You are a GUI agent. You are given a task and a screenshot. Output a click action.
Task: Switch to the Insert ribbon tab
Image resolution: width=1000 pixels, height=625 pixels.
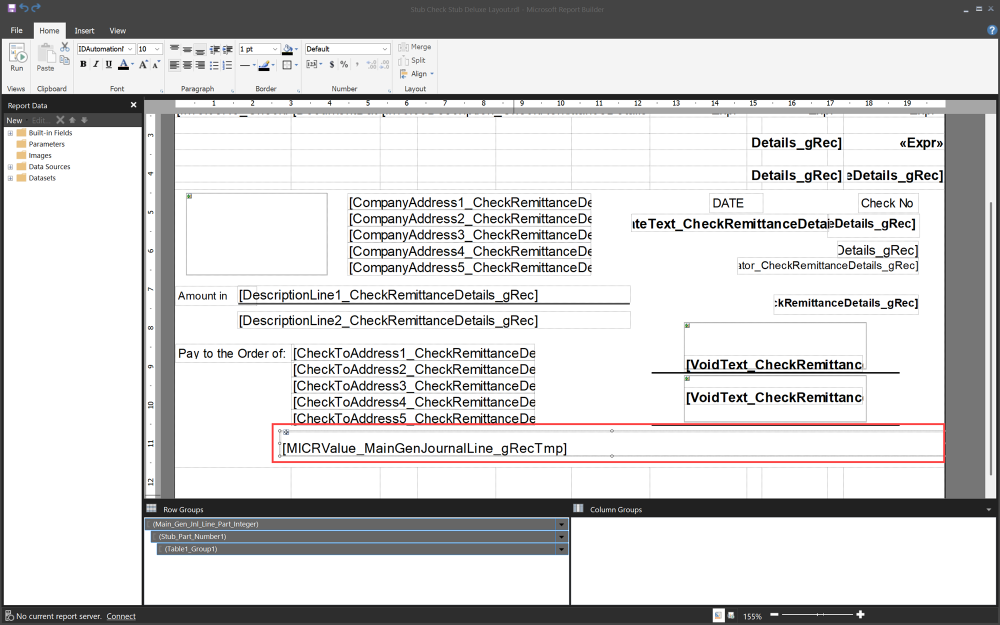[x=84, y=30]
